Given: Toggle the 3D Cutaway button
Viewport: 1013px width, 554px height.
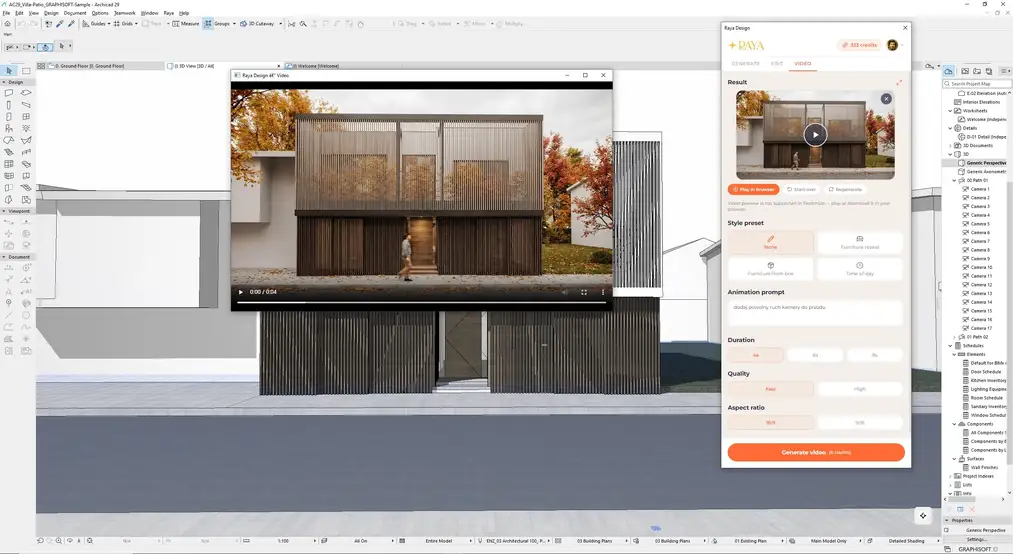Looking at the screenshot, I should 256,24.
